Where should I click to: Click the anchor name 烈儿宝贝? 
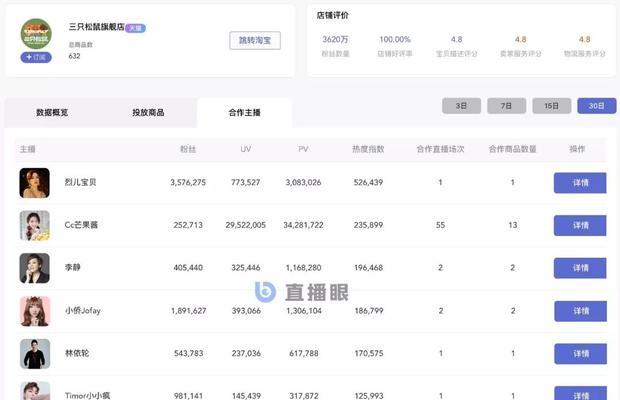tap(80, 182)
